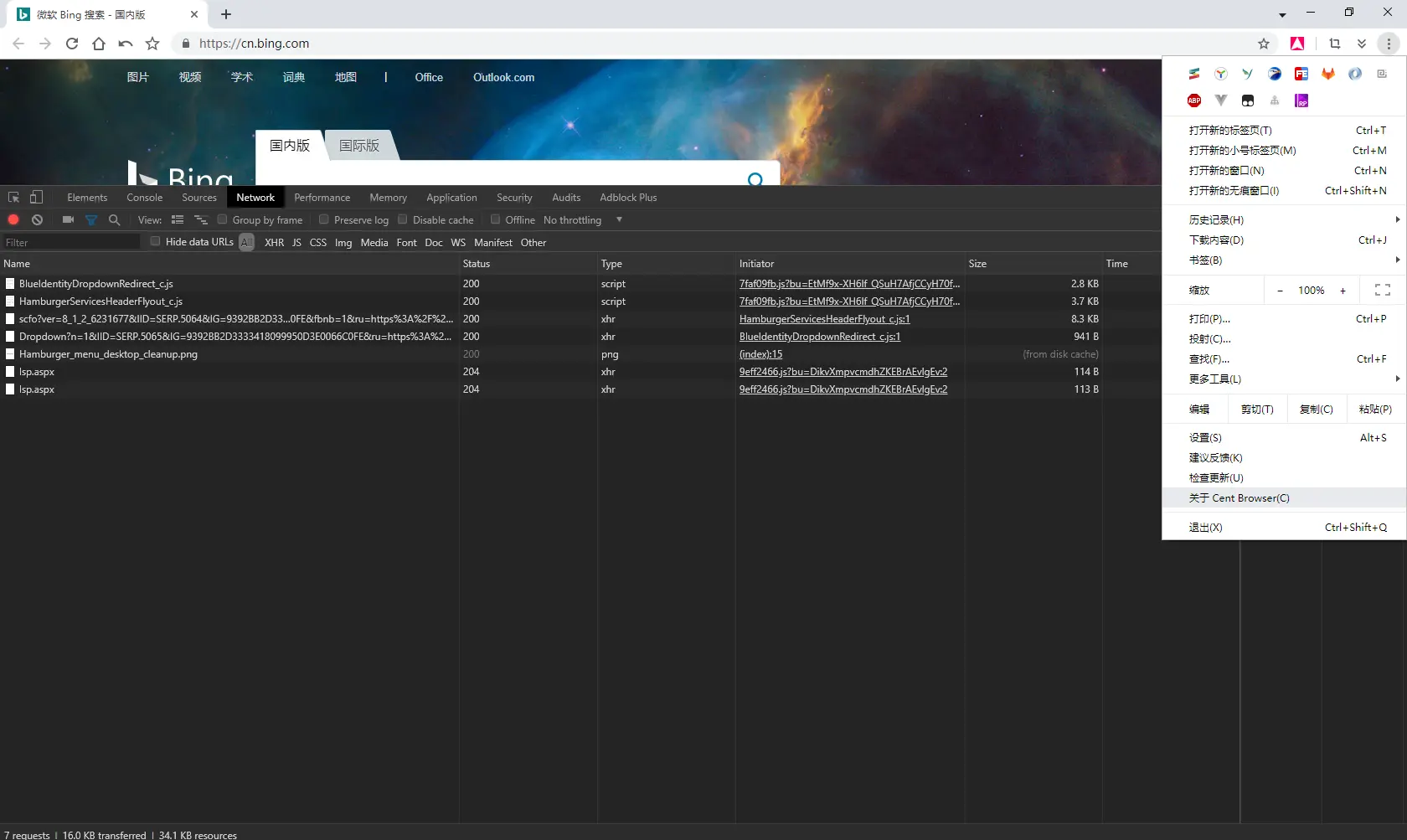Expand the 更多工具(L) submenu
1407x840 pixels.
point(1285,379)
